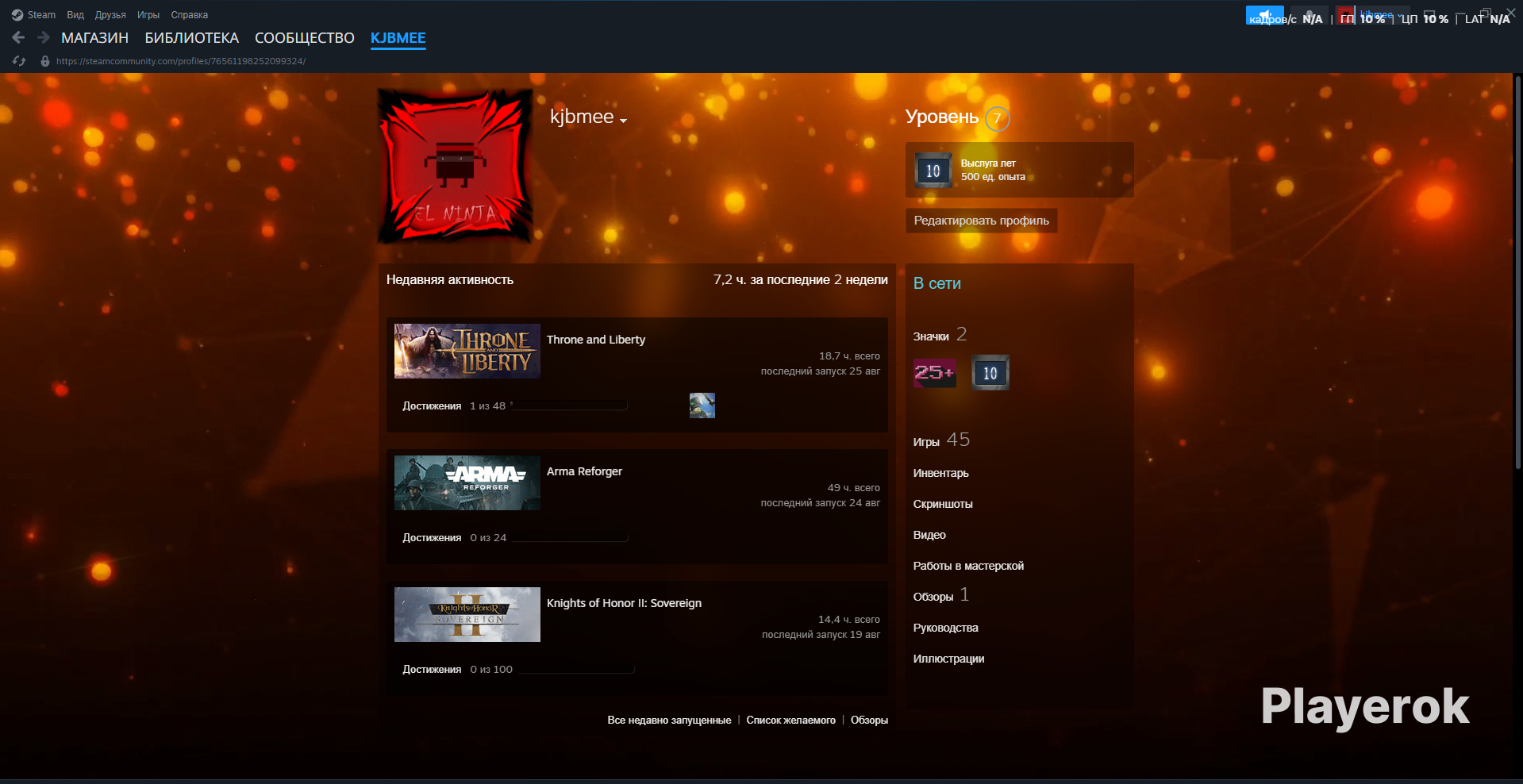Open the Значки badges link
Viewport: 1523px width, 784px height.
940,335
